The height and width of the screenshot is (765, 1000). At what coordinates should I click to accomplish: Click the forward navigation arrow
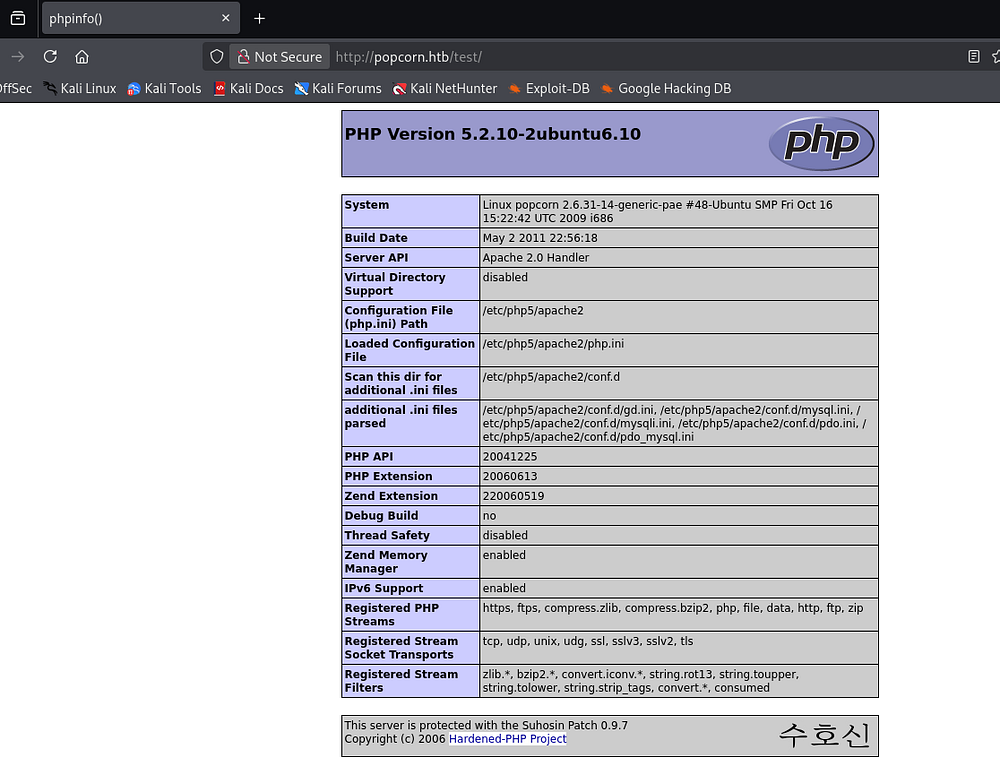(x=17, y=57)
